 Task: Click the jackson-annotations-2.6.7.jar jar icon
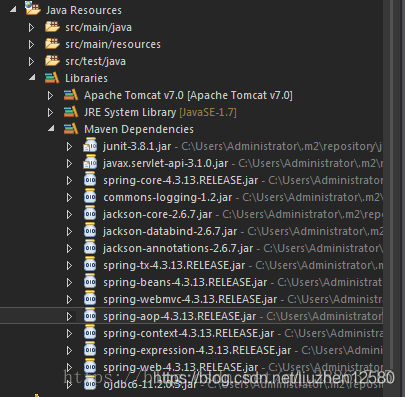[90, 247]
